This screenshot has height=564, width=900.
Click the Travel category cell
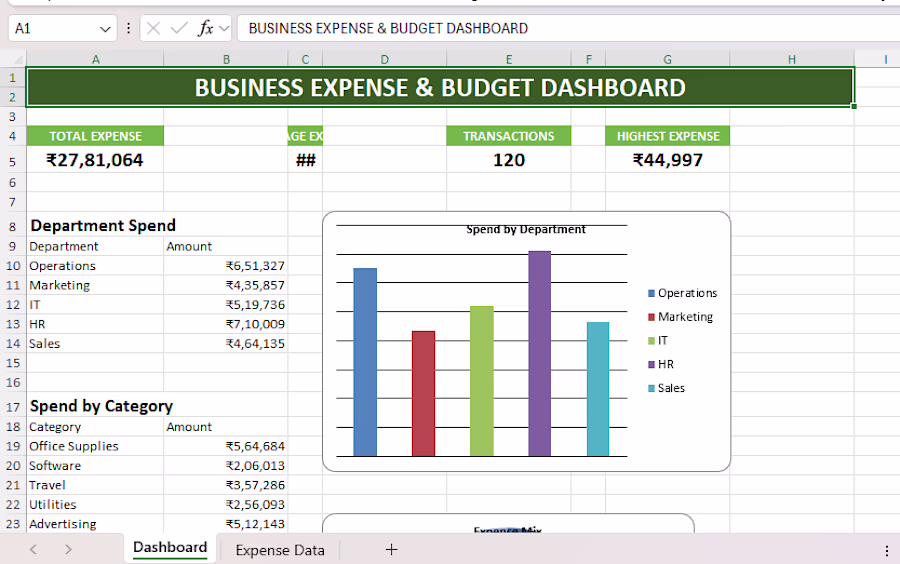point(95,485)
